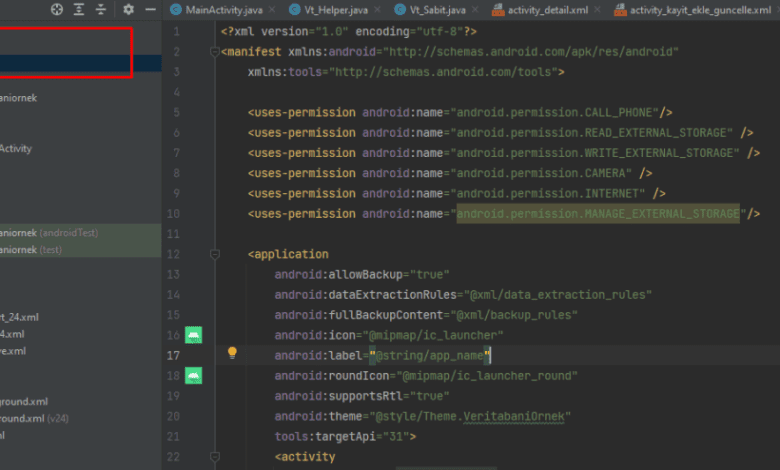Click line number 10 in gutter
The image size is (780, 470).
pyautogui.click(x=173, y=214)
